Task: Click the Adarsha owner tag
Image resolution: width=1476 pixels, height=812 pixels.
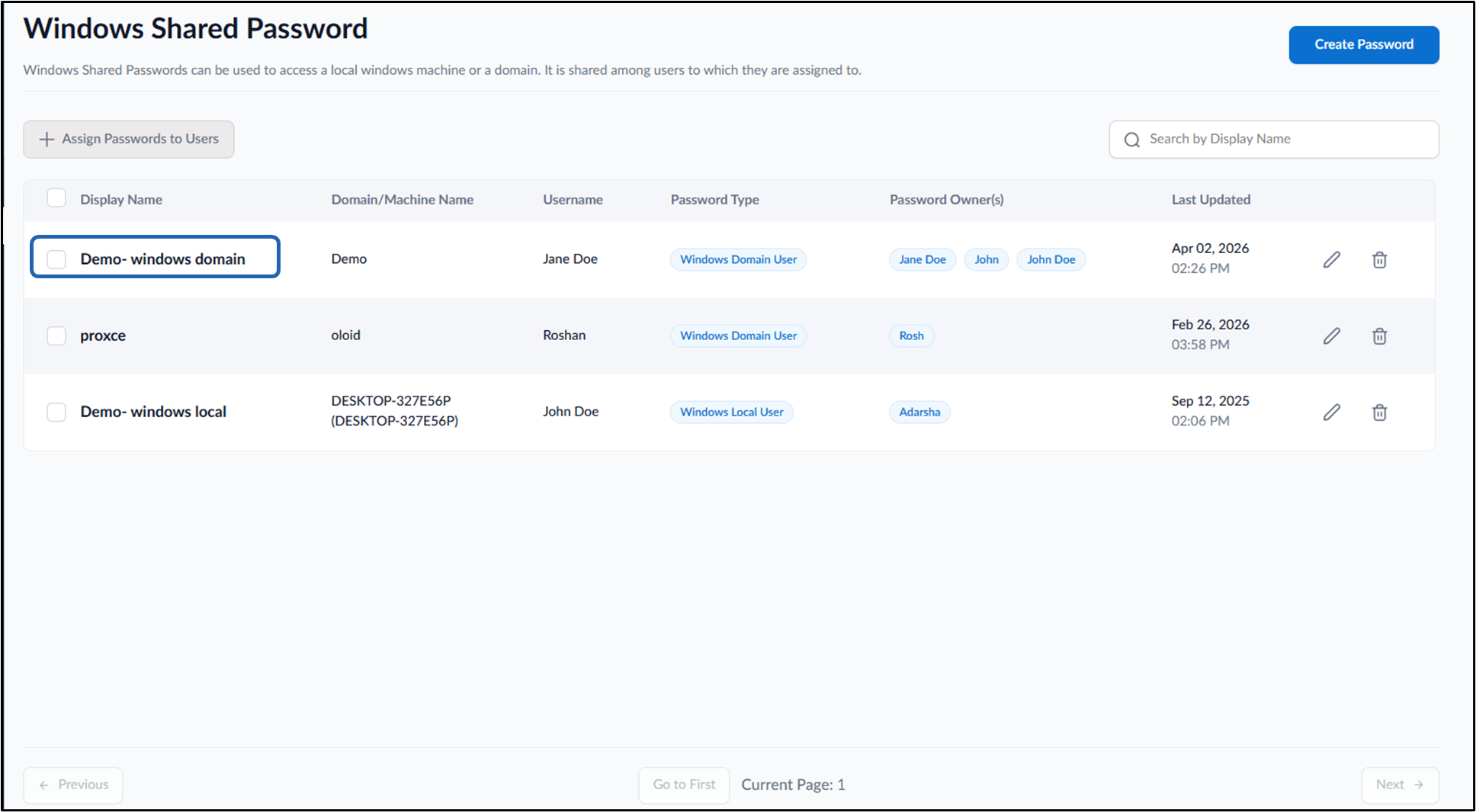Action: (x=919, y=412)
